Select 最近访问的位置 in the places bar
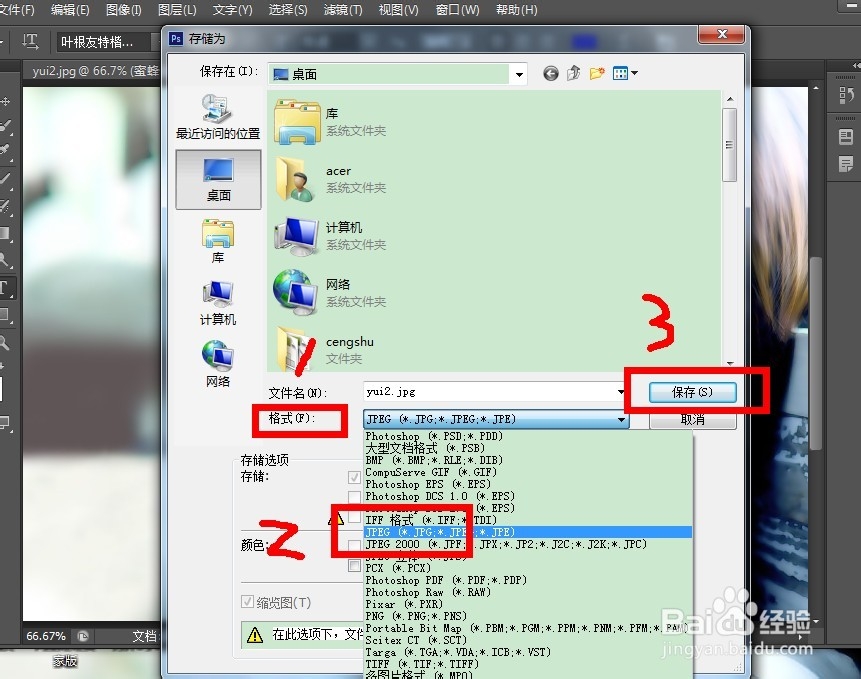The width and height of the screenshot is (861, 679). point(218,116)
